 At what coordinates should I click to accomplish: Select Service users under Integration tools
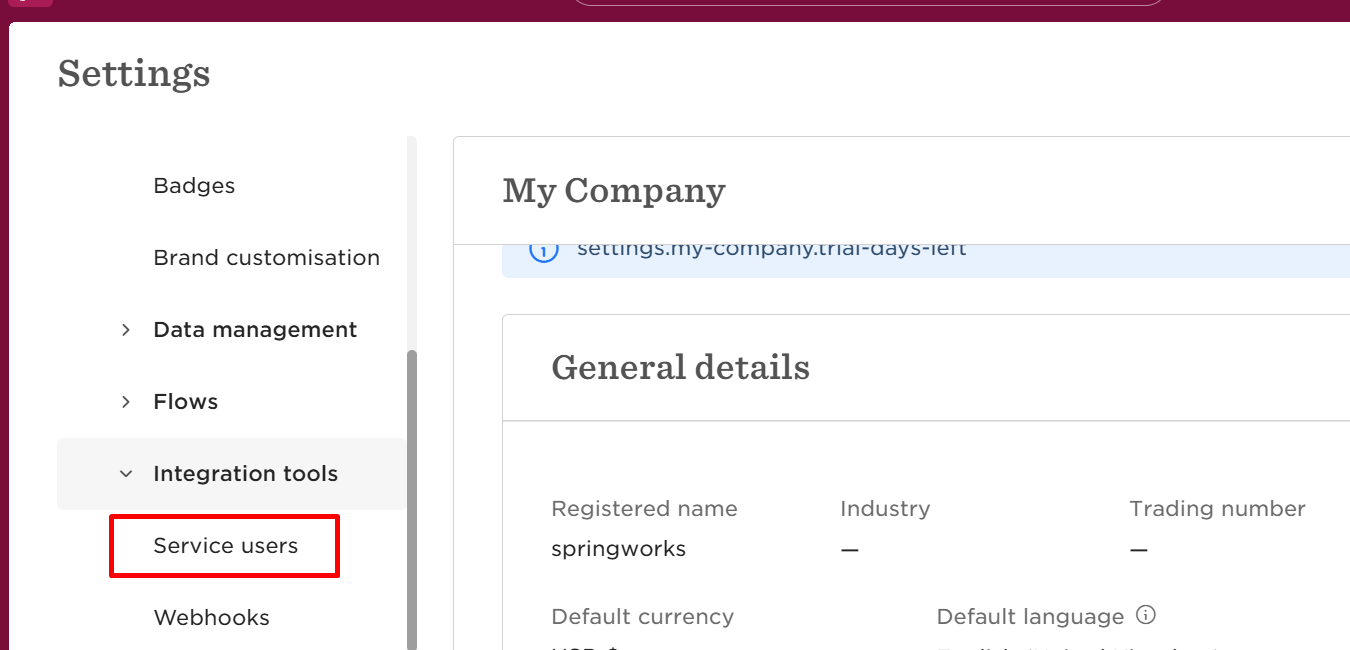[x=225, y=546]
